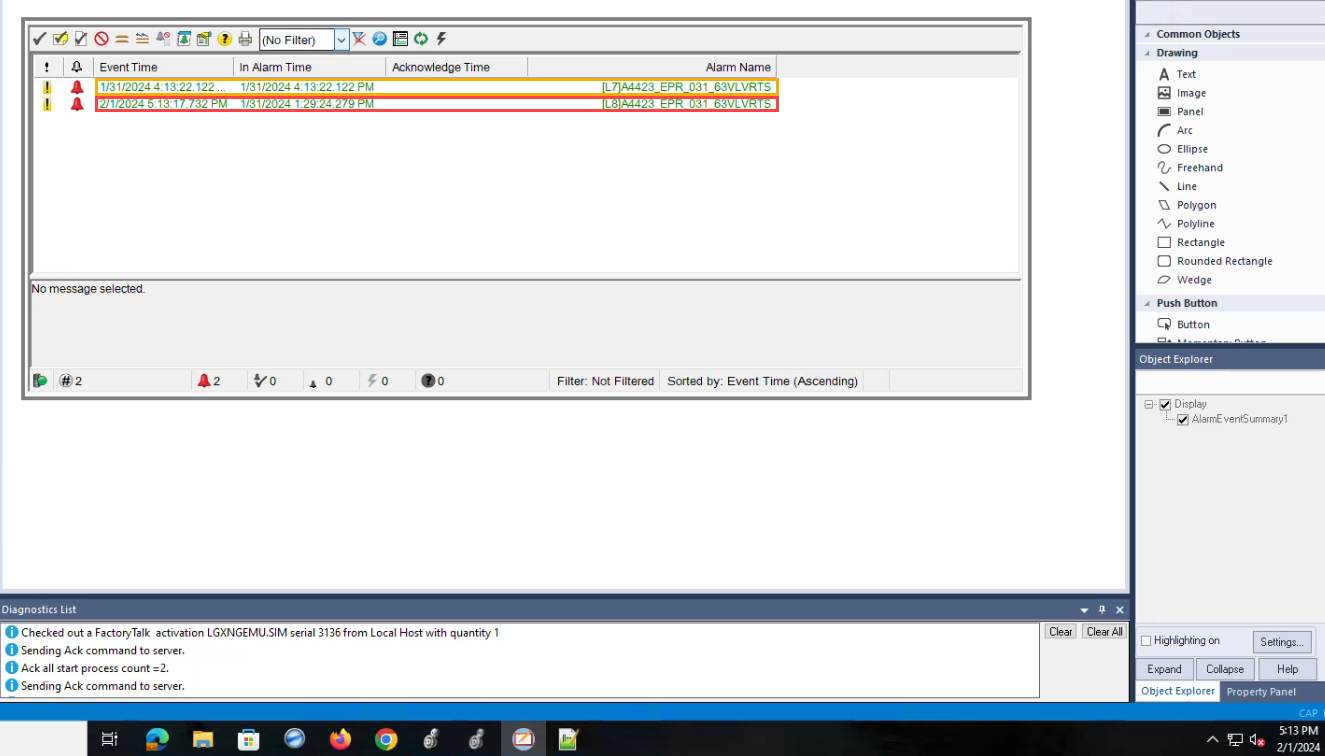Select the Rounded Rectangle drawing tool
Screen dimensions: 1325x756
tap(1224, 261)
